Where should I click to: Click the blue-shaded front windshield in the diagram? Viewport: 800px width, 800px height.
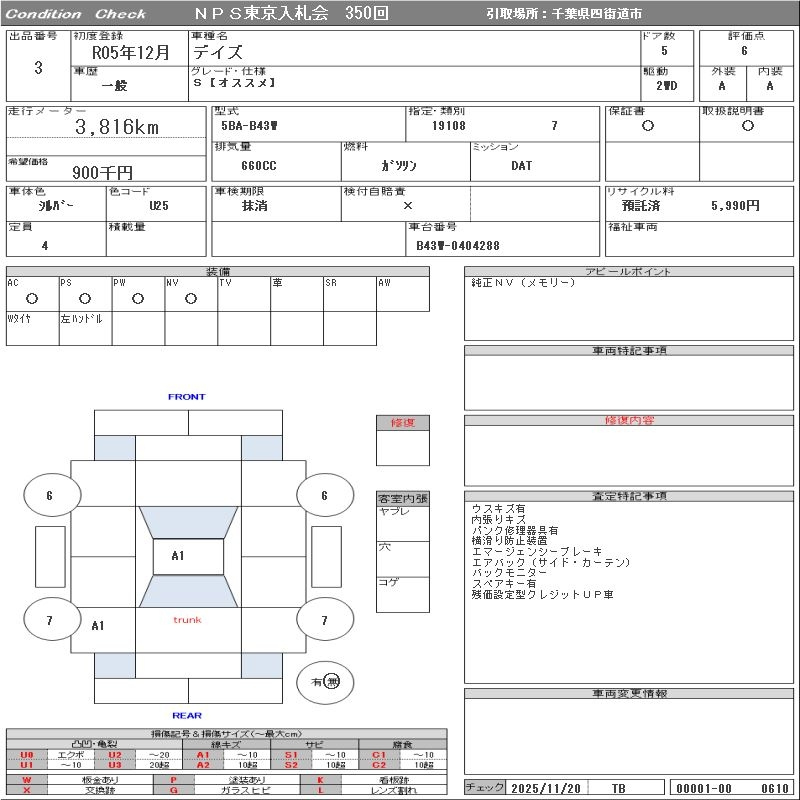(x=187, y=521)
